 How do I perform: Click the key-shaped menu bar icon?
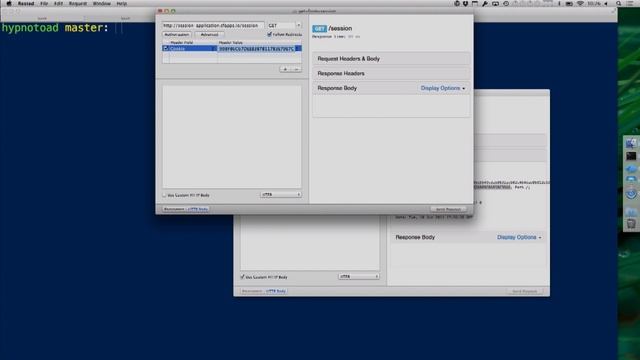tap(484, 3)
